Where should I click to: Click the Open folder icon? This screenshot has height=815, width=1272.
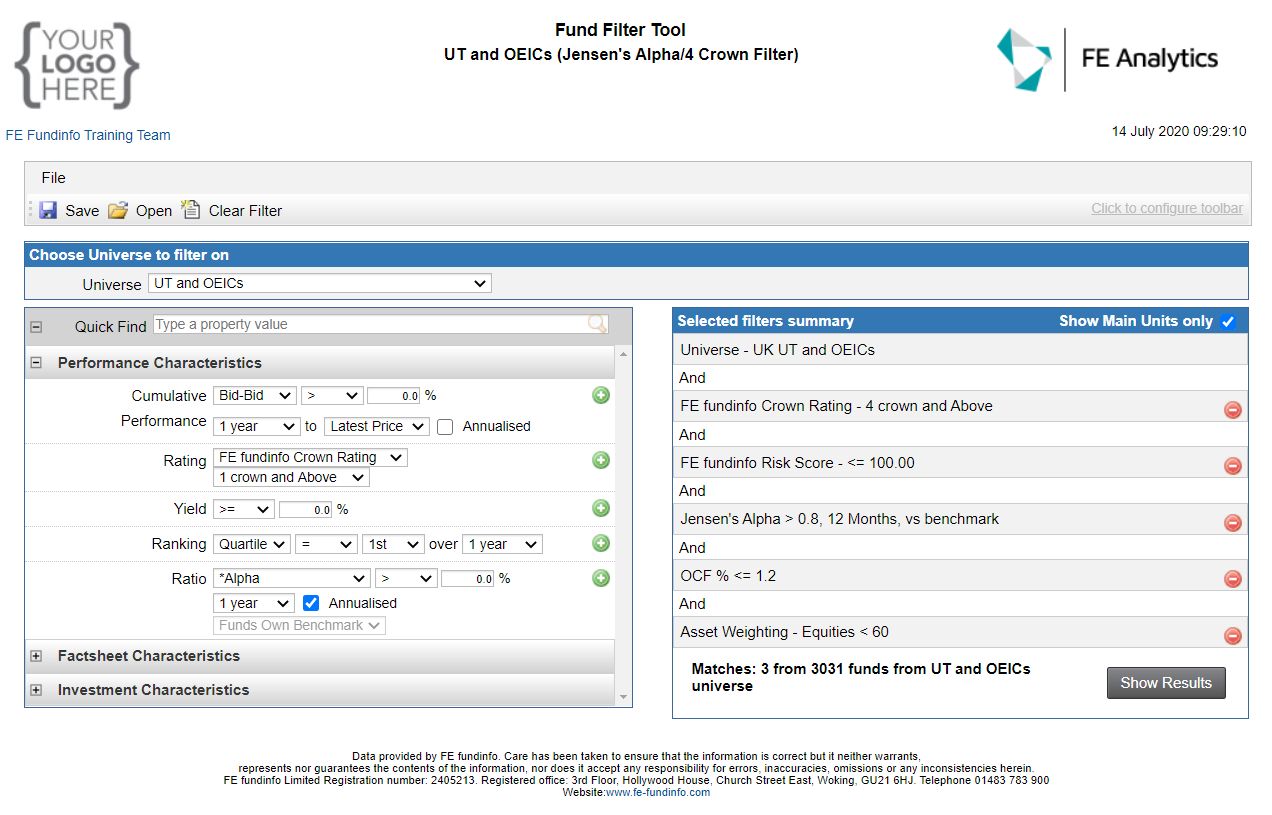tap(118, 210)
